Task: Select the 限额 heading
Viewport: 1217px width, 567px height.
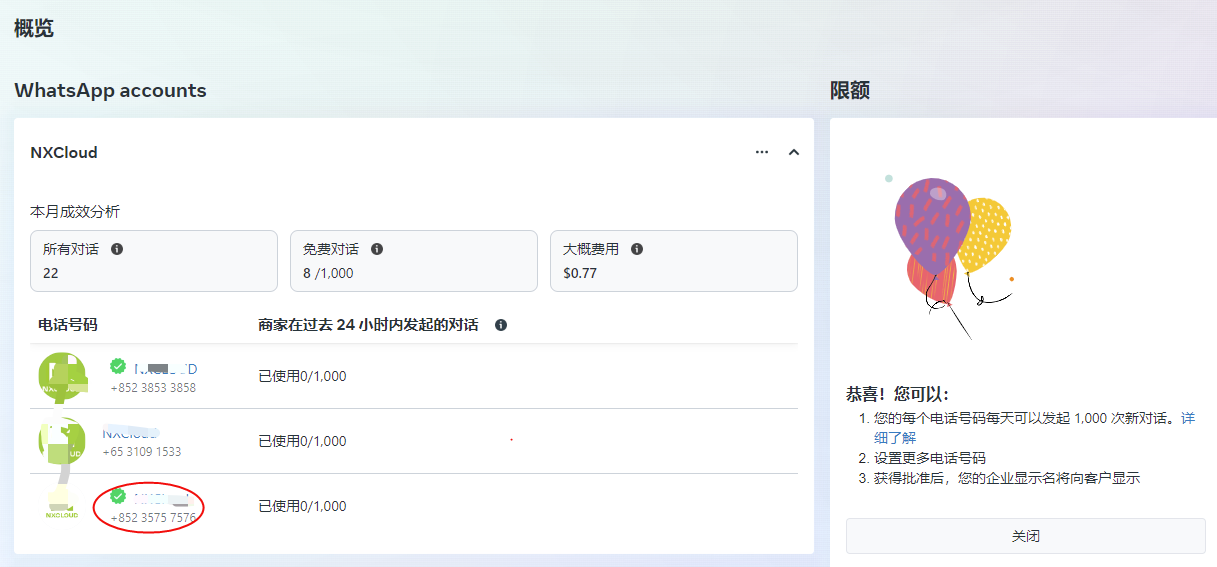Action: pos(850,90)
